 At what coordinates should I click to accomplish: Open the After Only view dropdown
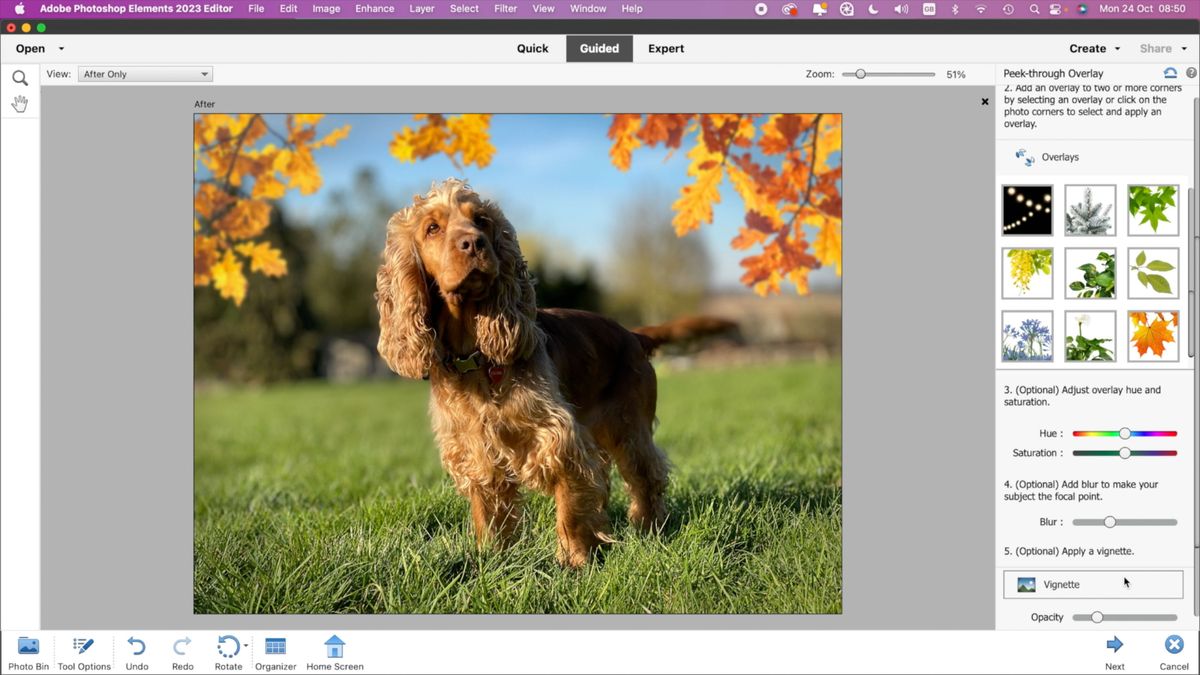(x=144, y=73)
